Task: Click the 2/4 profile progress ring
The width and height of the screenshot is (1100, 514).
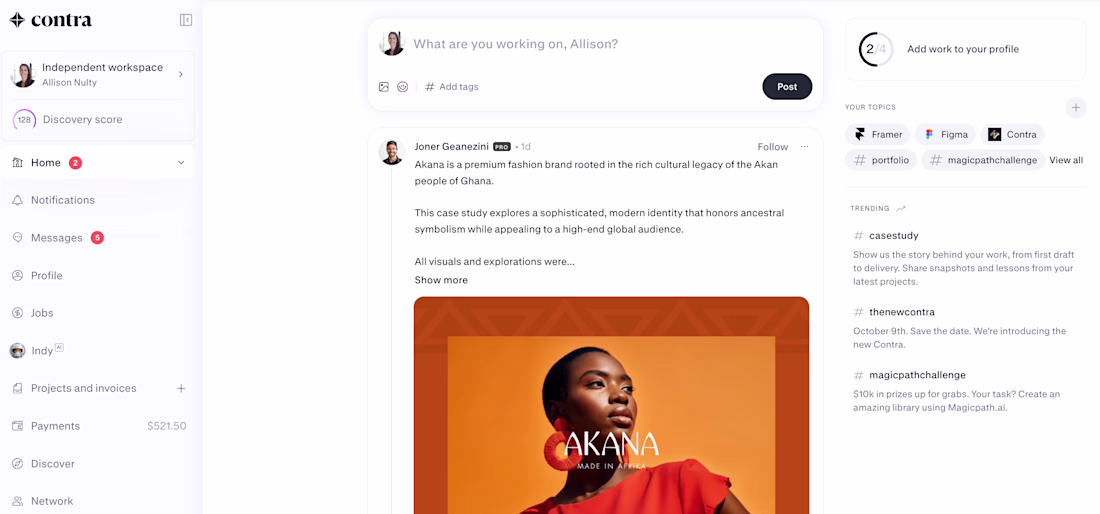Action: click(876, 49)
